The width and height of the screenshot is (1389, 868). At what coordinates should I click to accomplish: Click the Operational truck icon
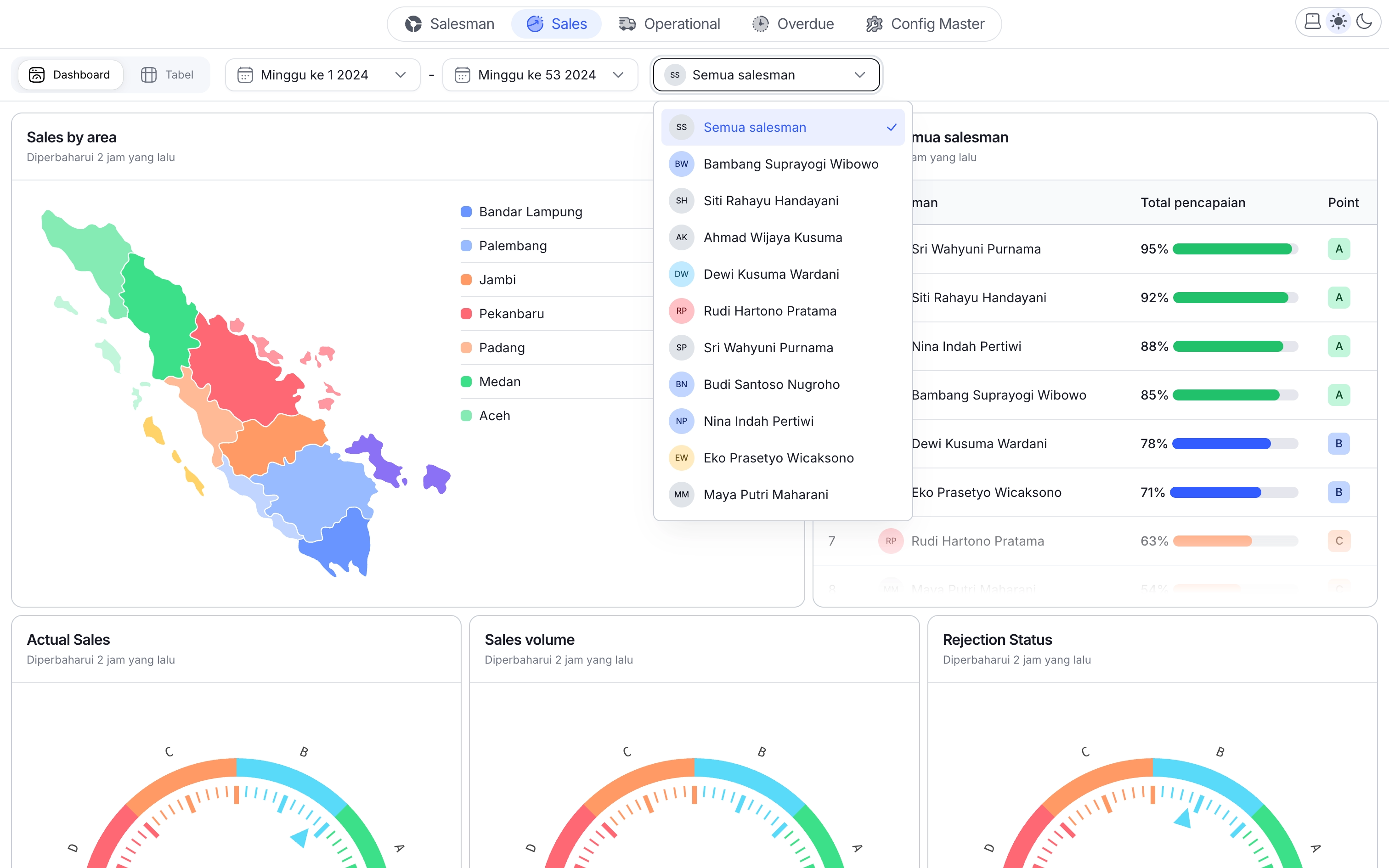pyautogui.click(x=627, y=24)
